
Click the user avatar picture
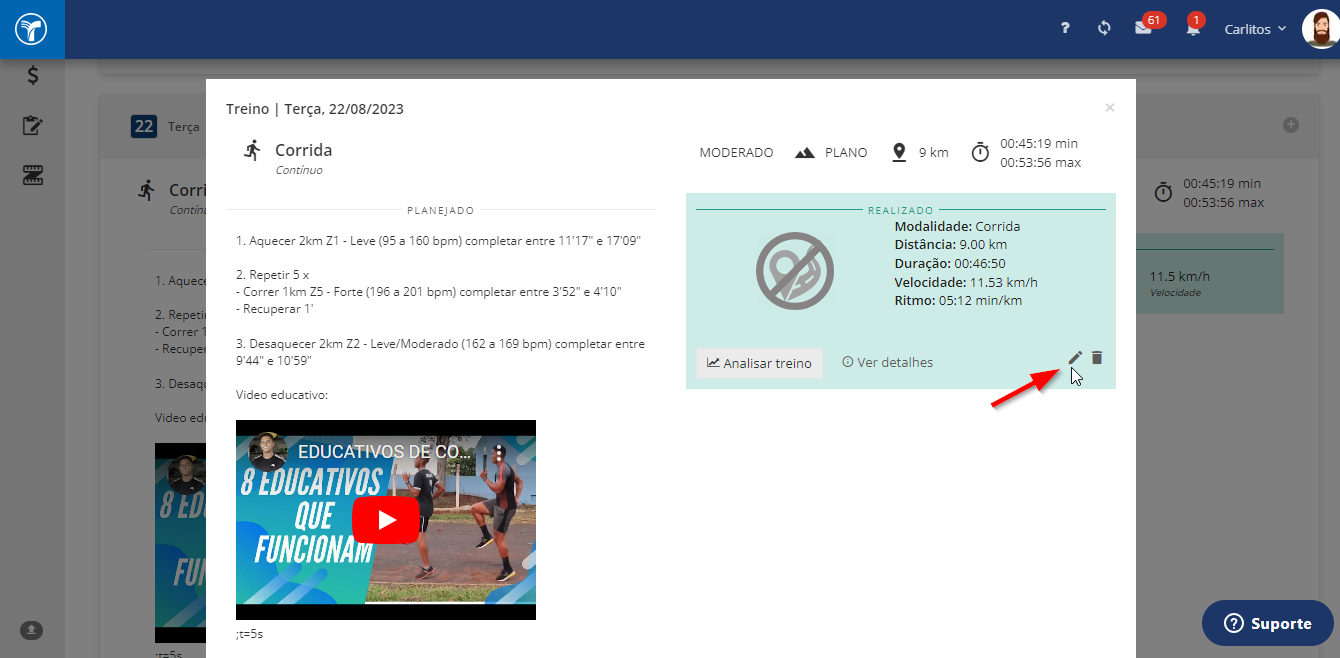1320,29
